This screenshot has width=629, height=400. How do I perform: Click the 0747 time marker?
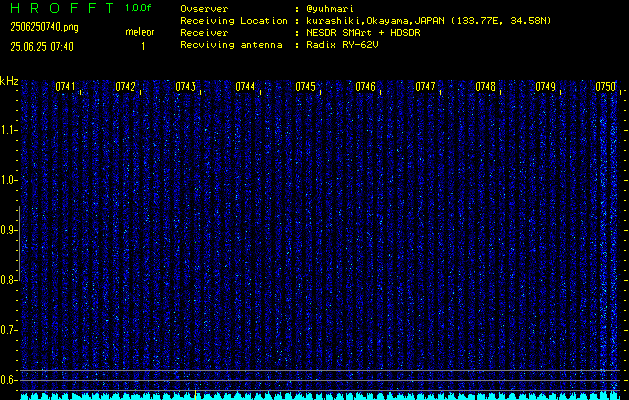pyautogui.click(x=425, y=87)
